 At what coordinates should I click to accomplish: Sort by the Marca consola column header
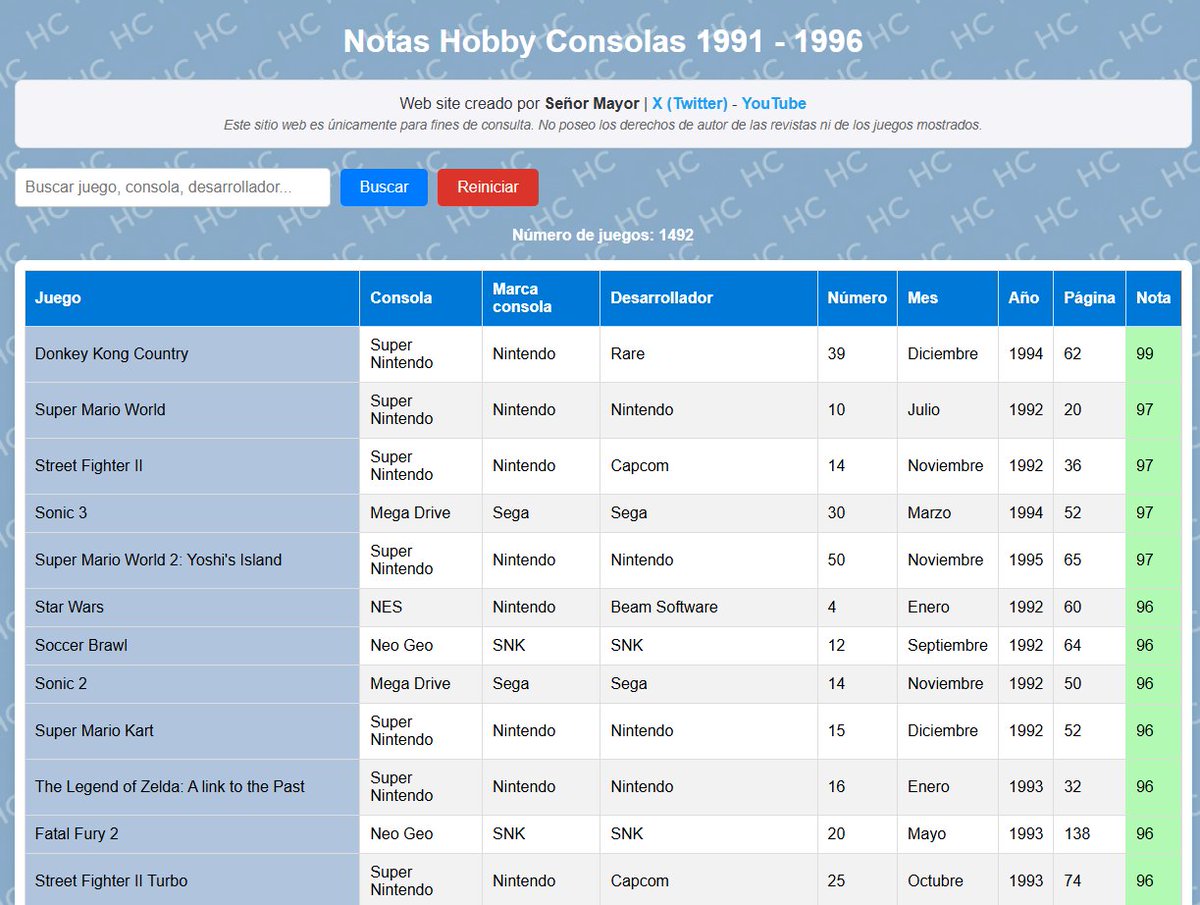[541, 298]
